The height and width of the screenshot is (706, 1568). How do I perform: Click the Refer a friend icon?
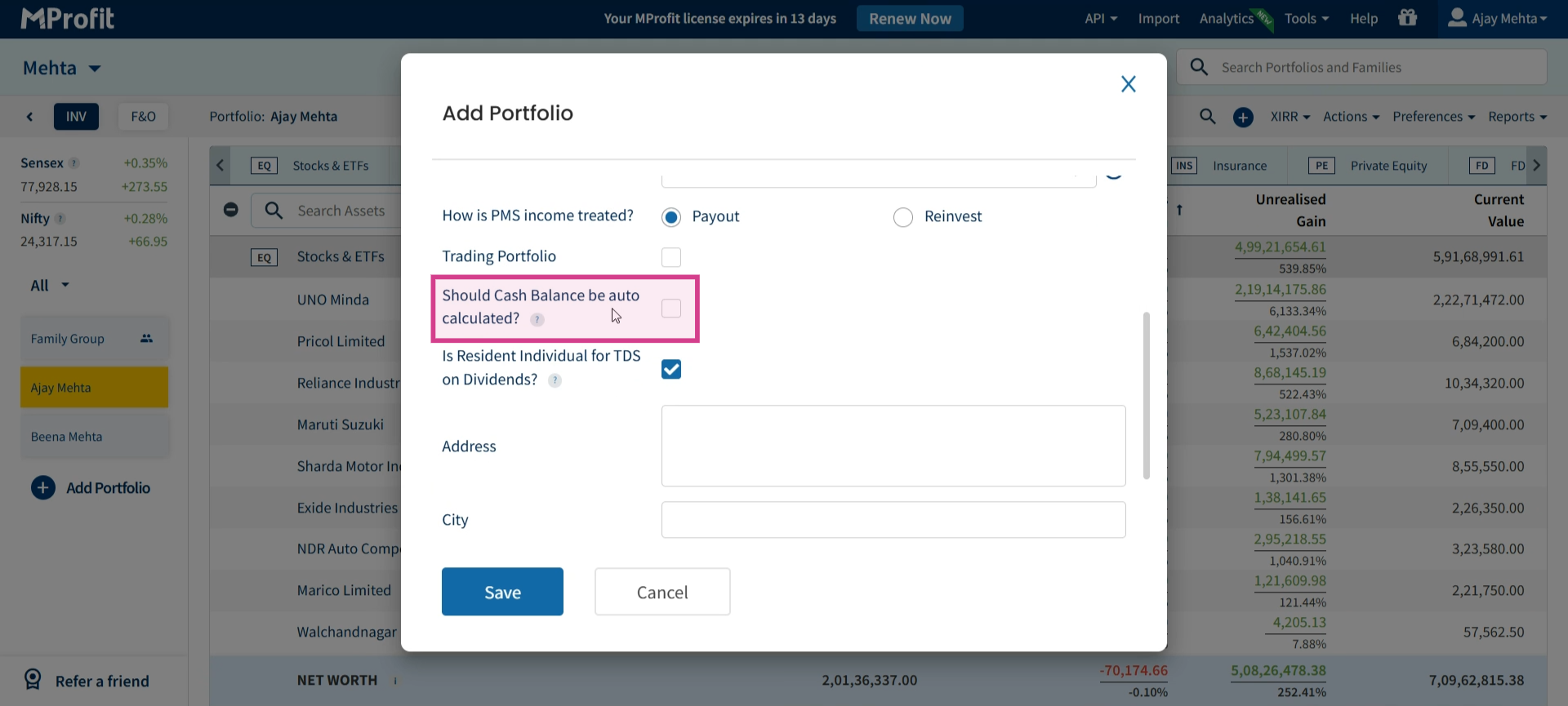coord(33,680)
